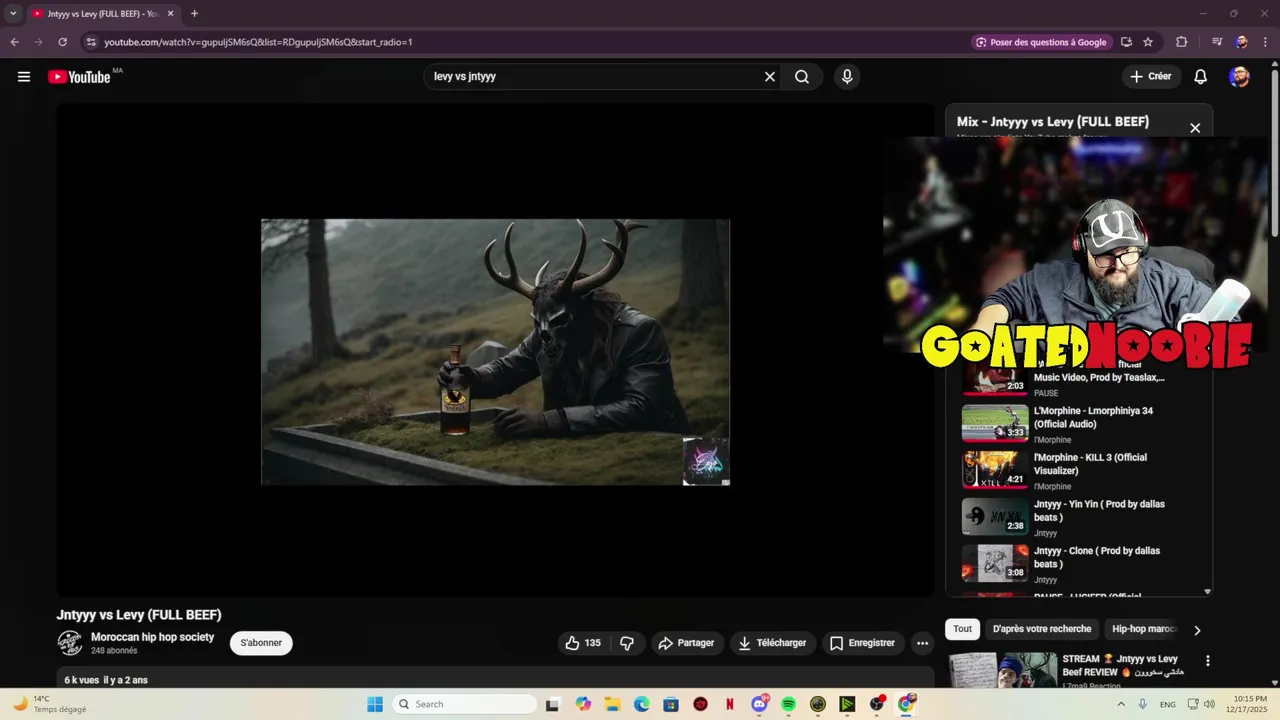This screenshot has height=720, width=1280.
Task: Select the D'après votre recherche chip
Action: coord(1042,629)
